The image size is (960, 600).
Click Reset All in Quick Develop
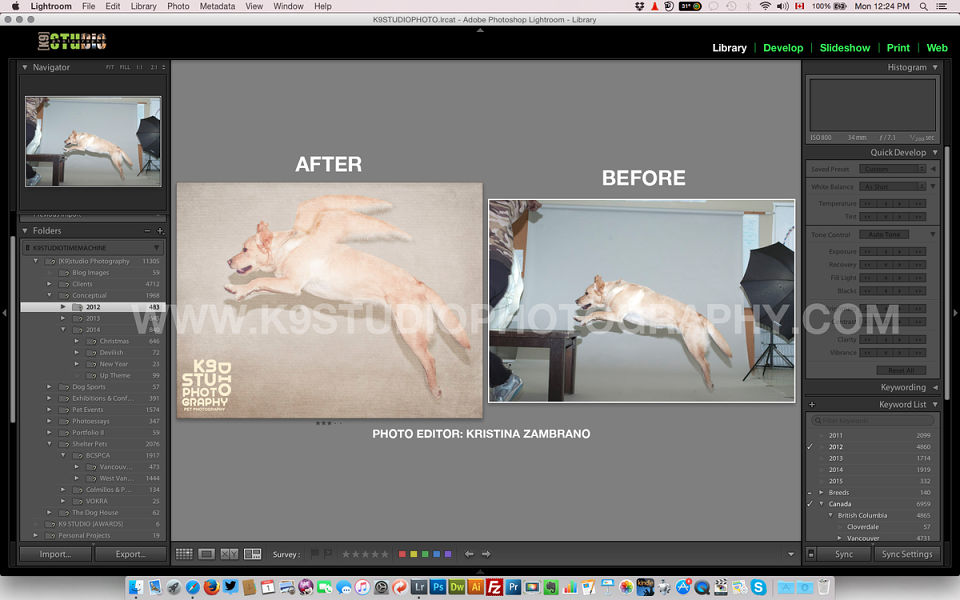coord(901,370)
